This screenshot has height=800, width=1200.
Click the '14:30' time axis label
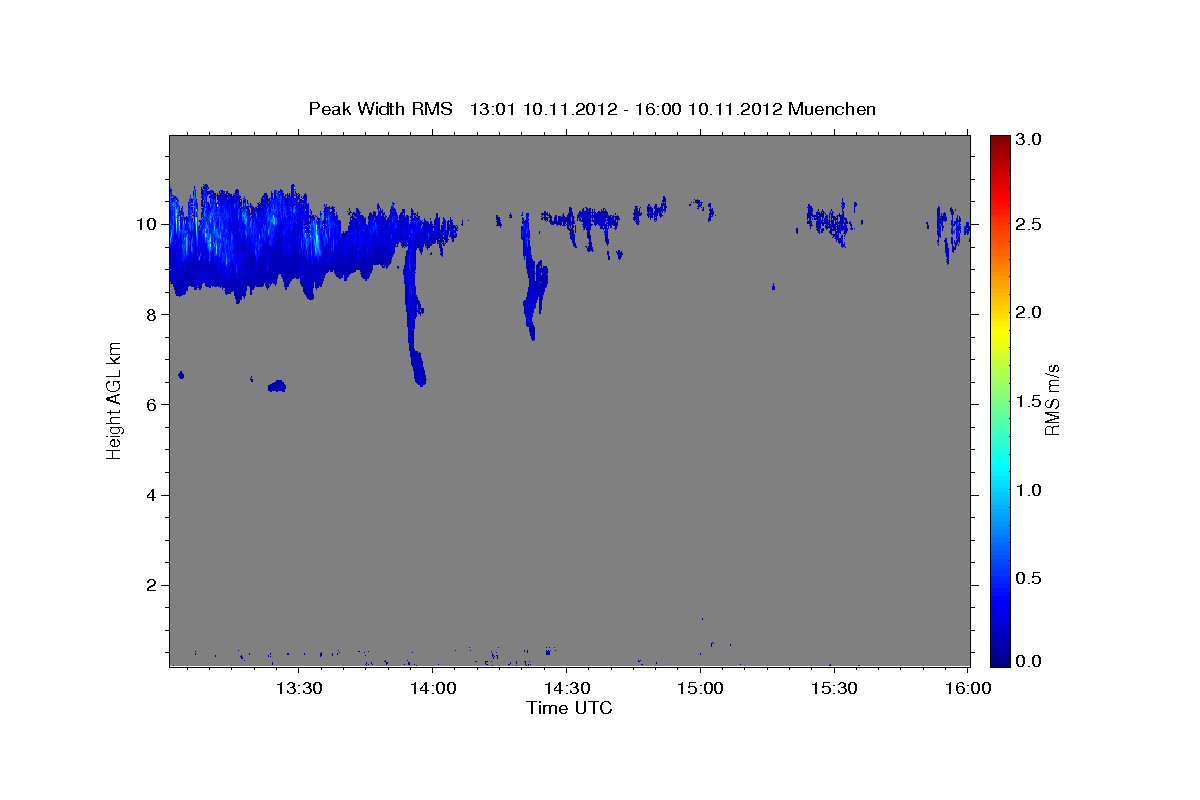pyautogui.click(x=566, y=688)
